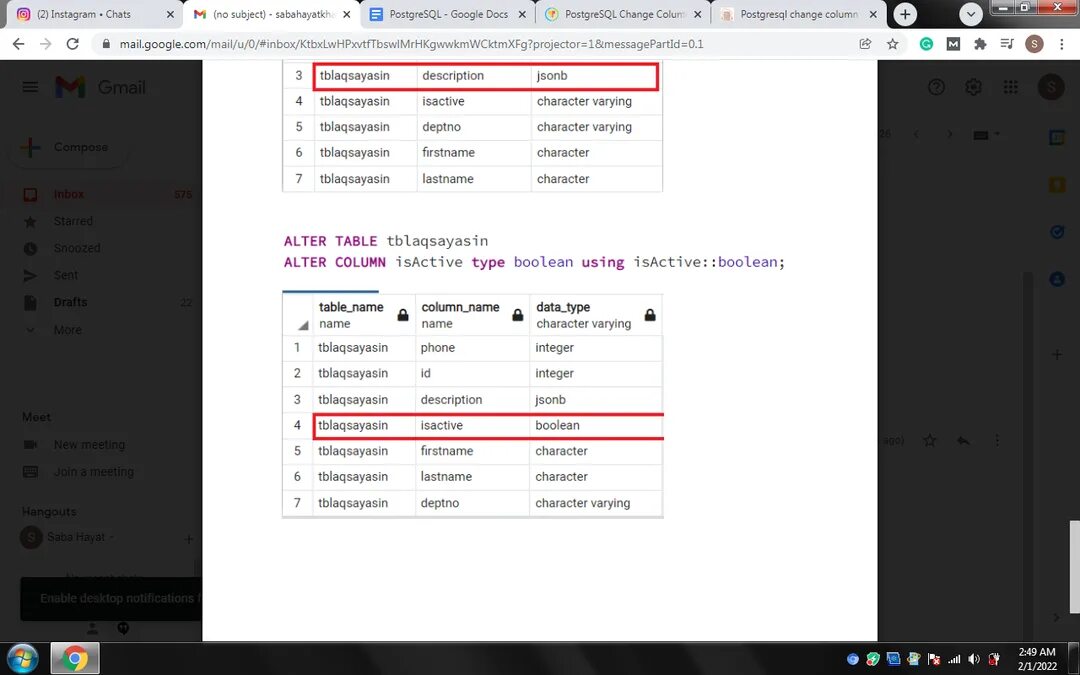This screenshot has height=675, width=1080.
Task: Click network signal tray icon
Action: 954,659
